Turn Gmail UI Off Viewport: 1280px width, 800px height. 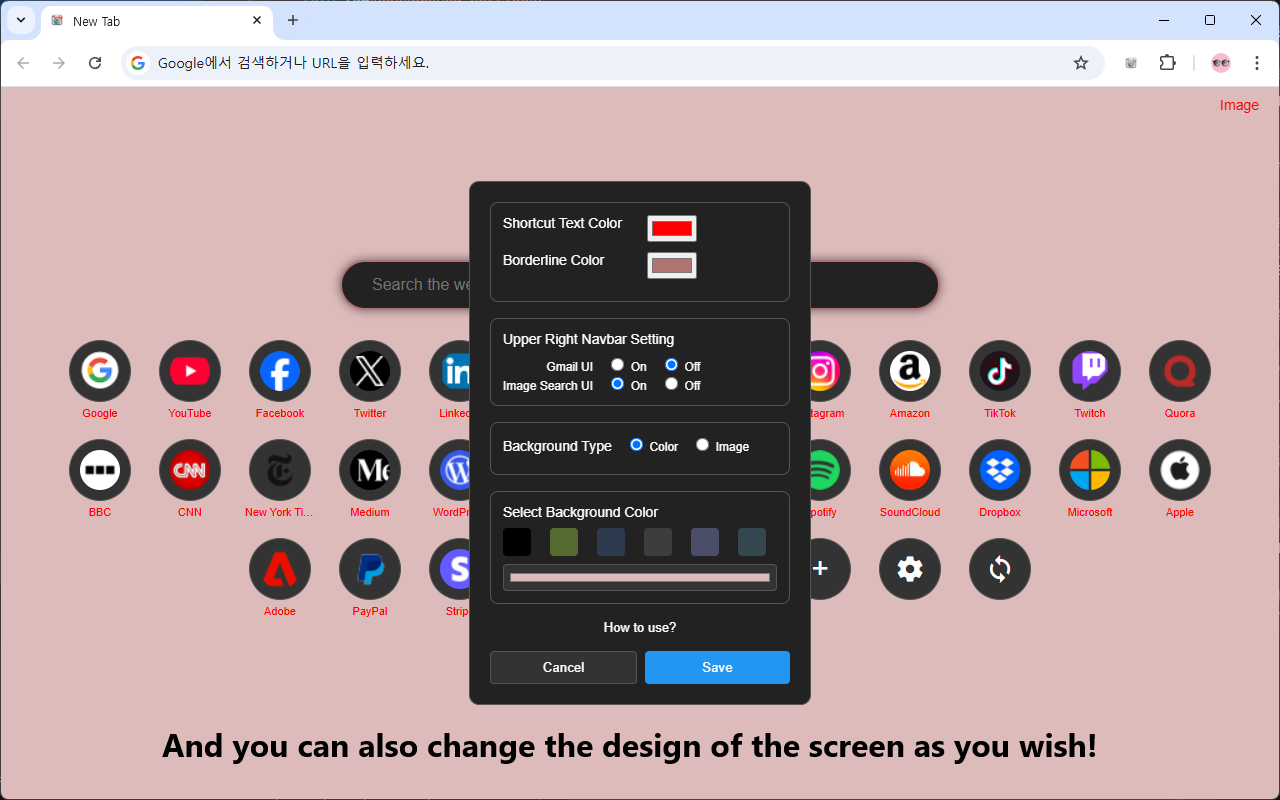[x=672, y=365]
